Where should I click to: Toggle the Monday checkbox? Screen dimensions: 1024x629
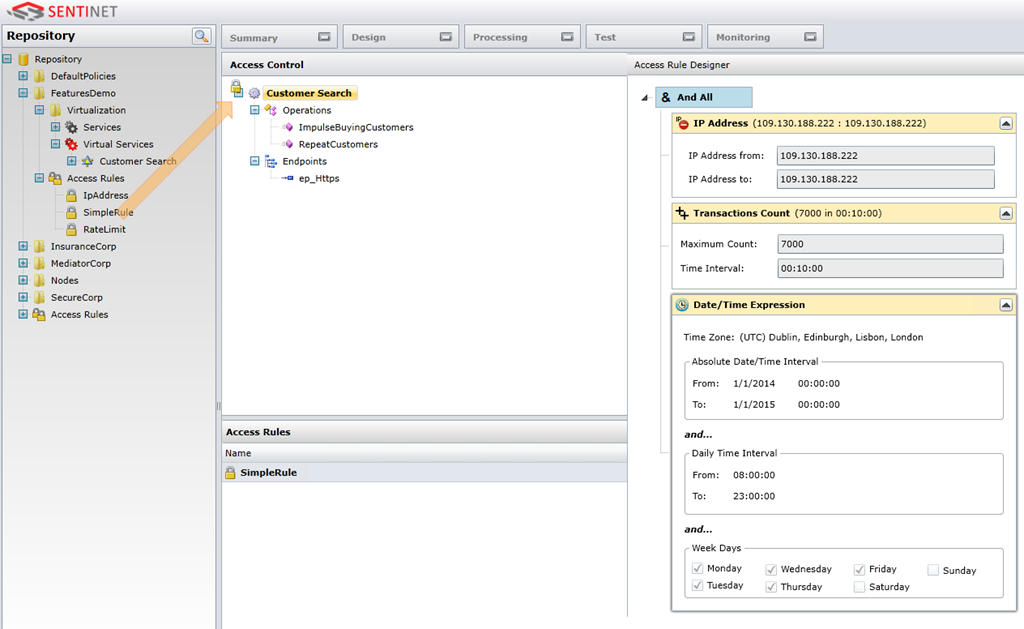(x=698, y=569)
